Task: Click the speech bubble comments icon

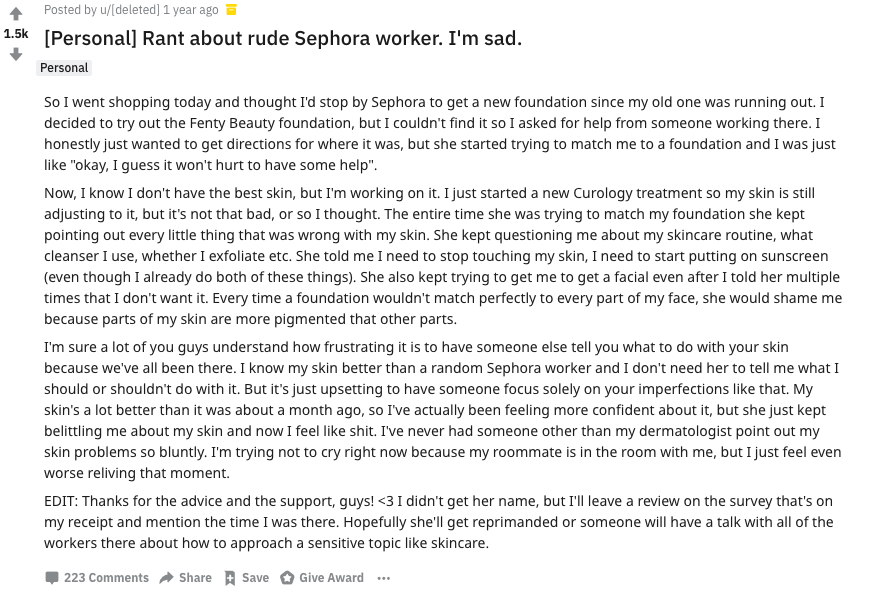Action: (x=52, y=577)
